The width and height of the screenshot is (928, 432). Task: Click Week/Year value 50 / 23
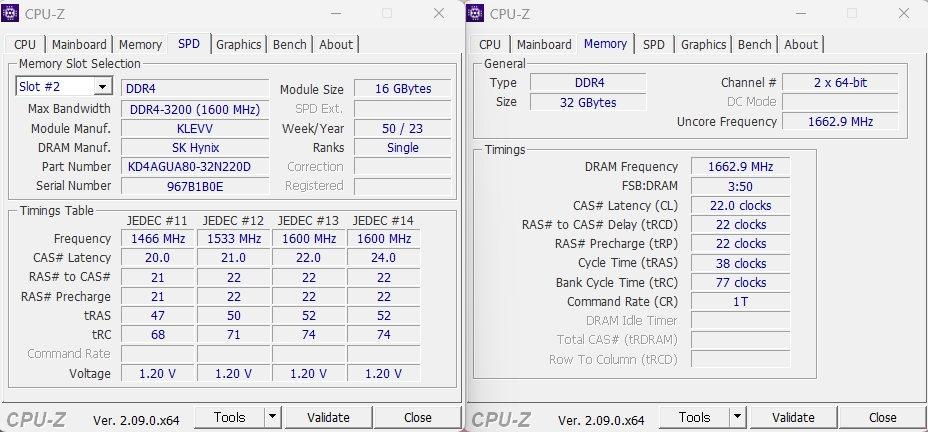(402, 128)
